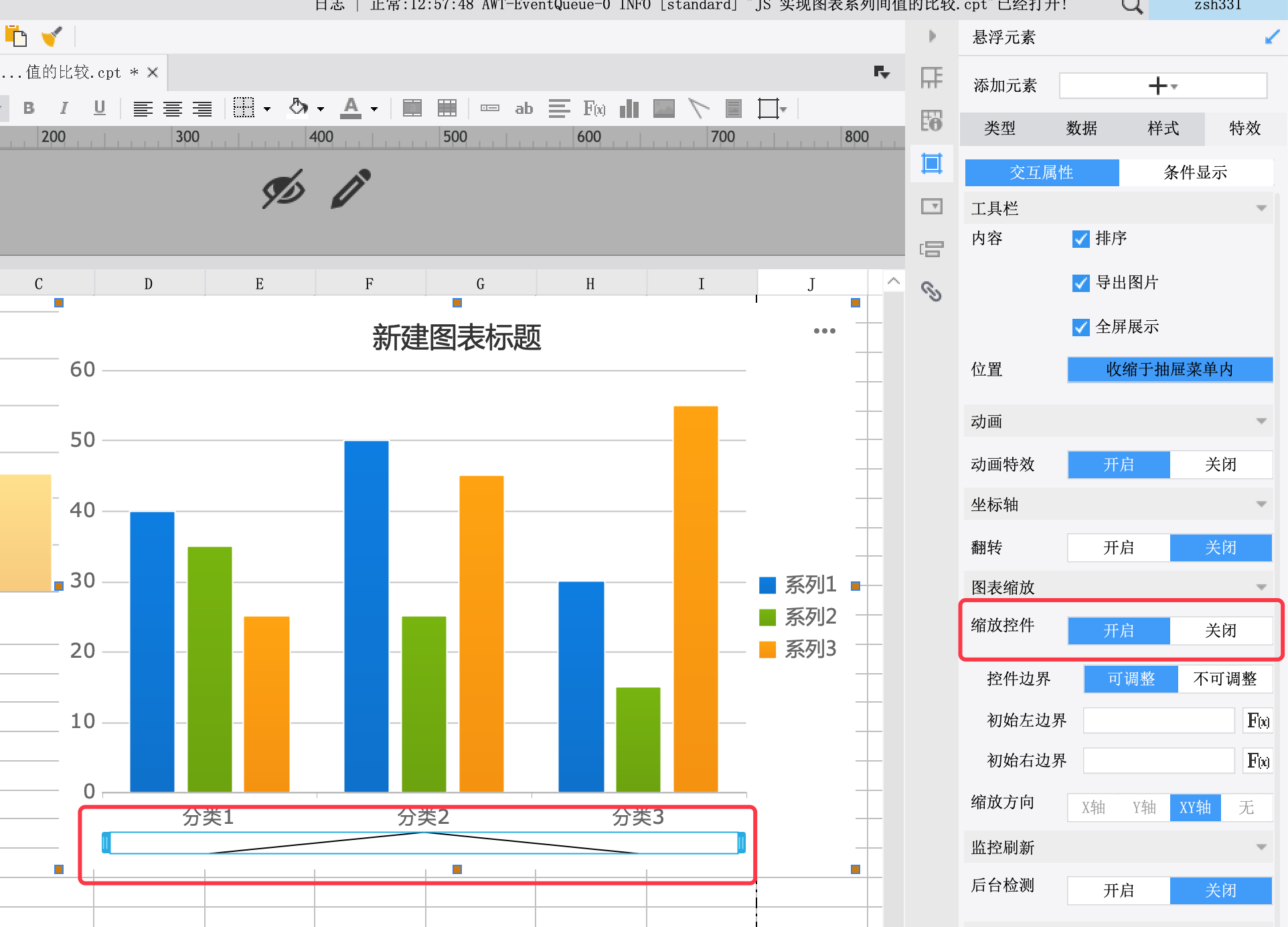Screen dimensions: 1288x927
Task: Click the fill color bucket icon
Action: [299, 107]
